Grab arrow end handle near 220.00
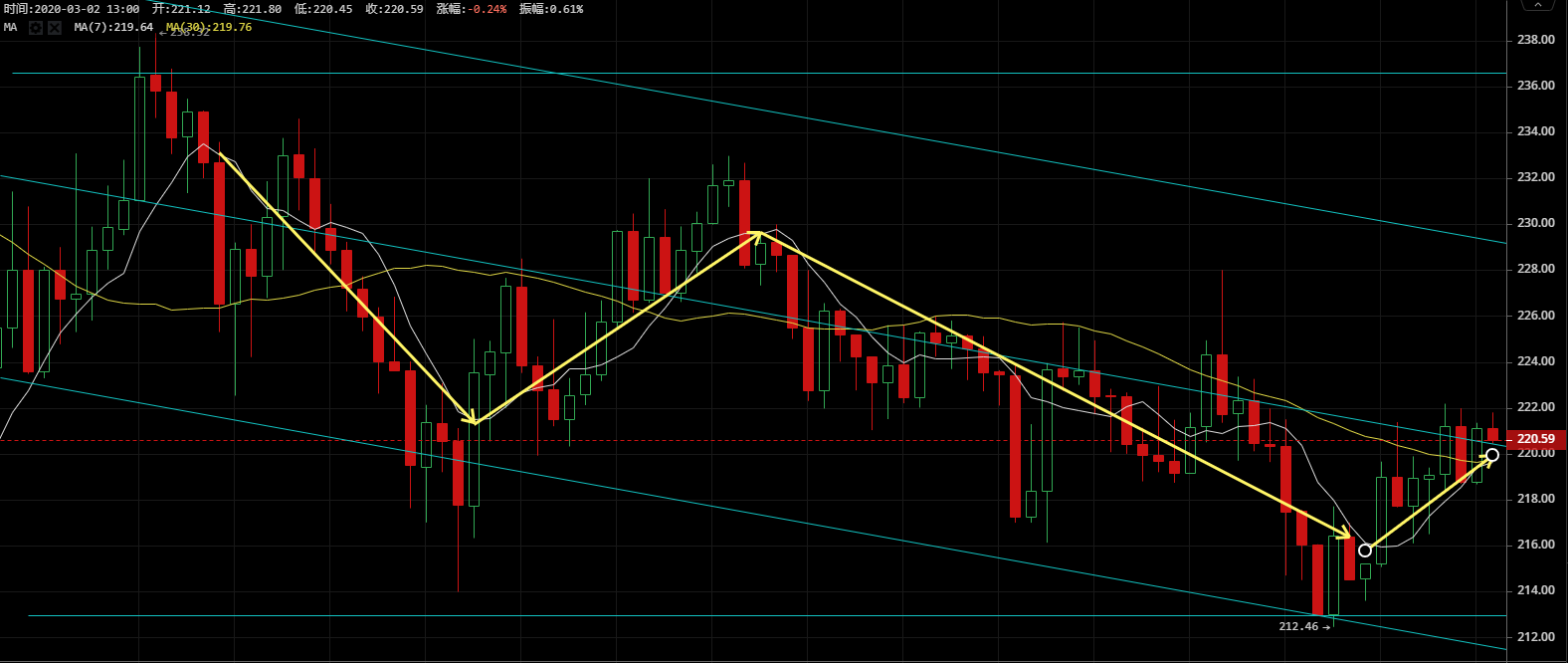The width and height of the screenshot is (1568, 663). pos(1491,455)
